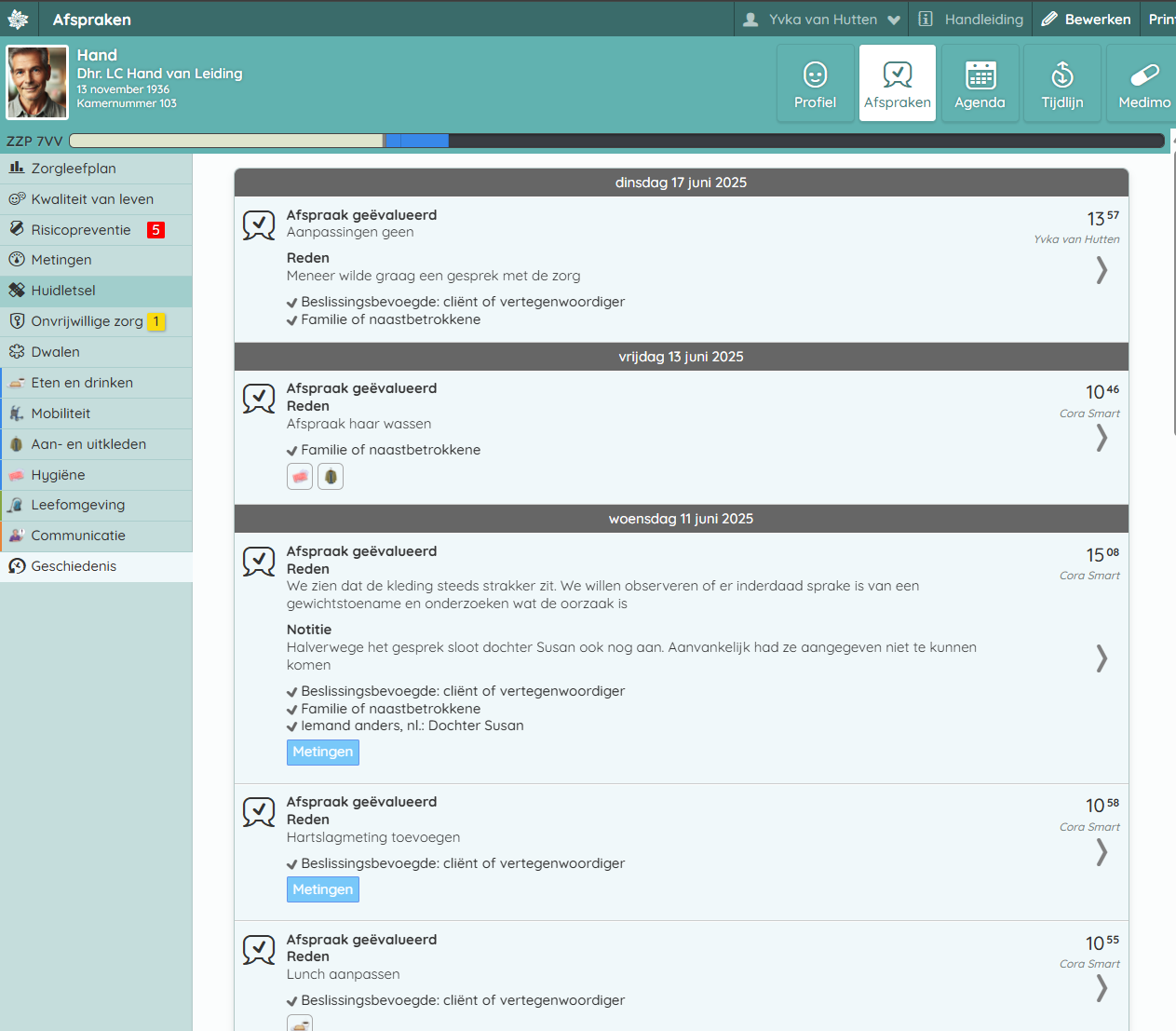Expand the 10:46 Afspraak haar wassen entry

coord(1102,438)
